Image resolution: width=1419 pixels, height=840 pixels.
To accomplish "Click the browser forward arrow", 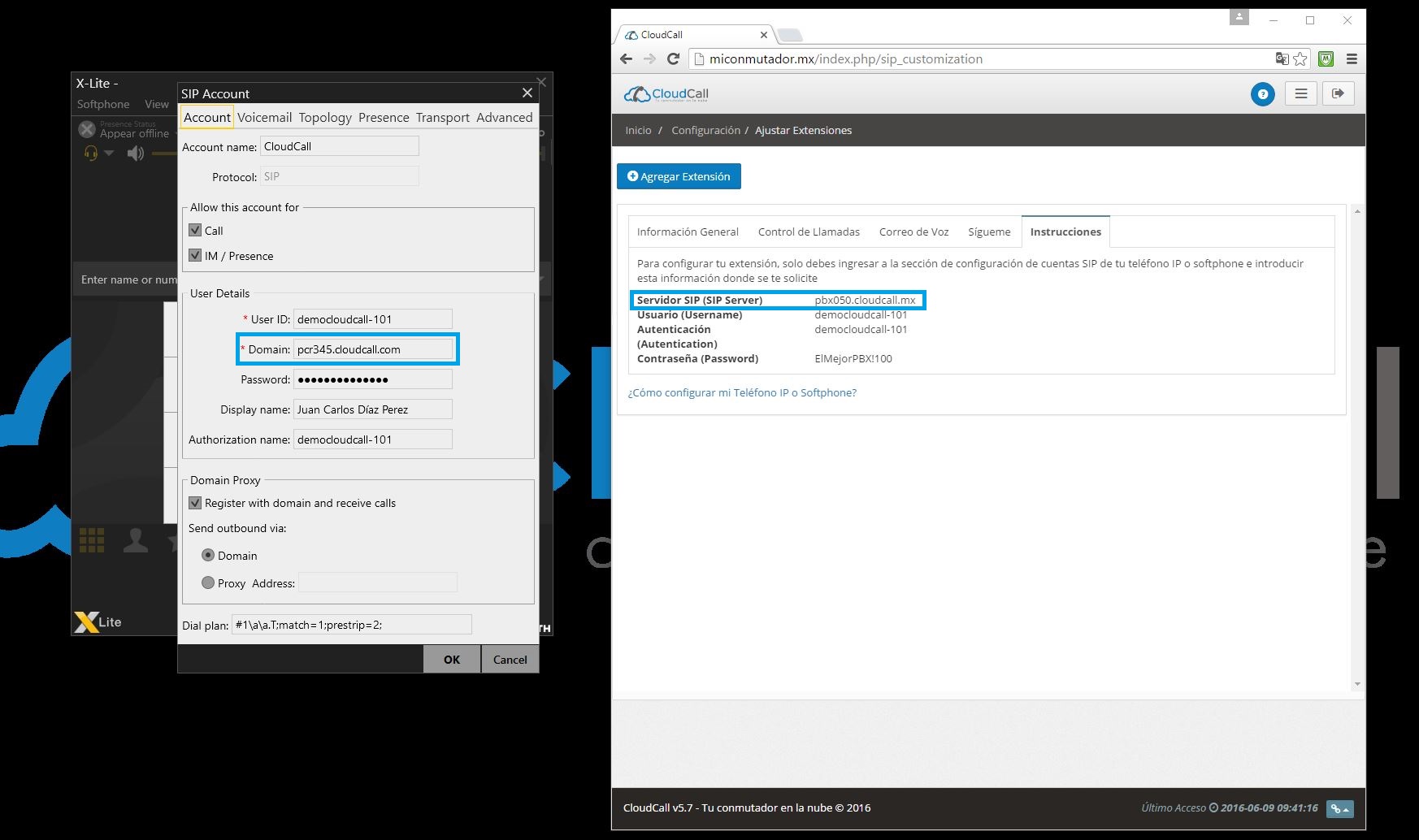I will [x=649, y=58].
